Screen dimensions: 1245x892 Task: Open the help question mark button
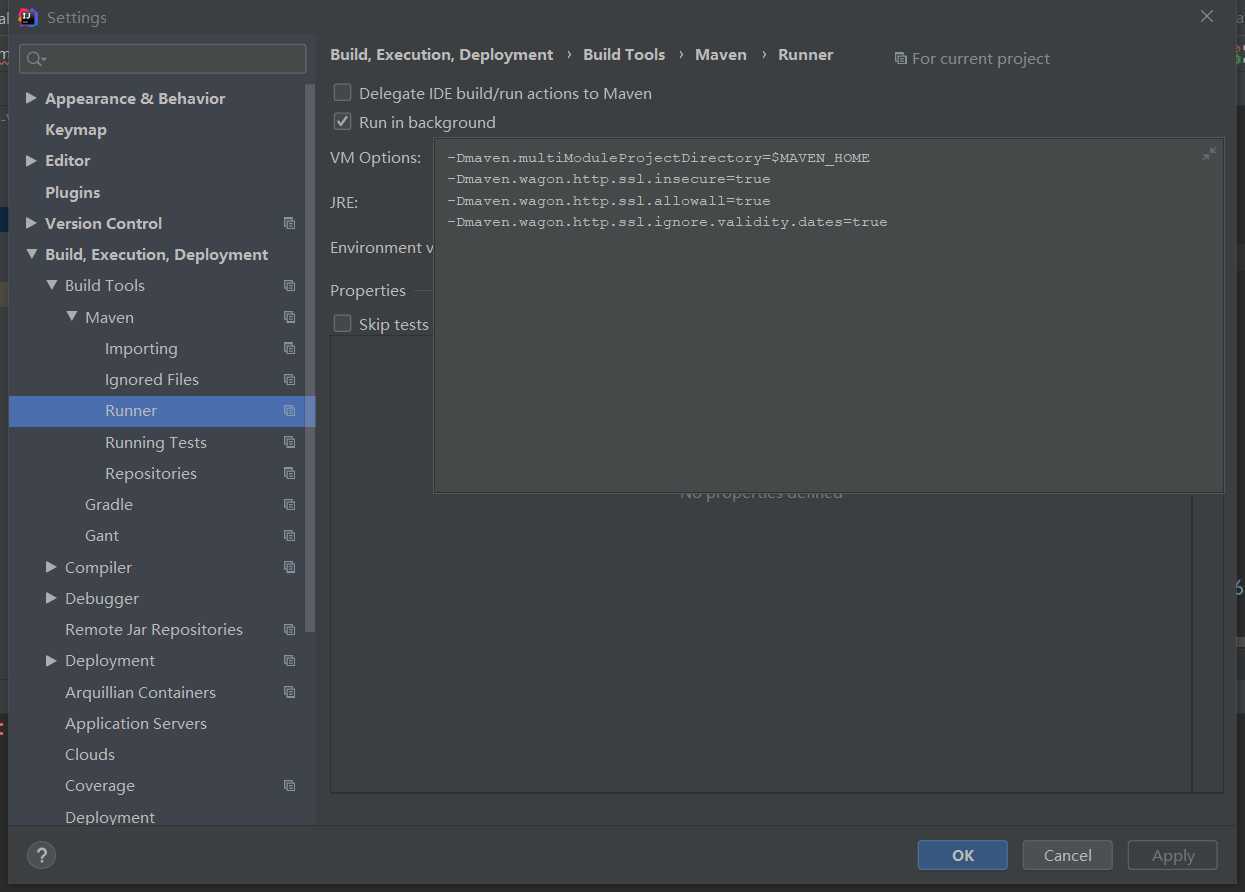41,855
